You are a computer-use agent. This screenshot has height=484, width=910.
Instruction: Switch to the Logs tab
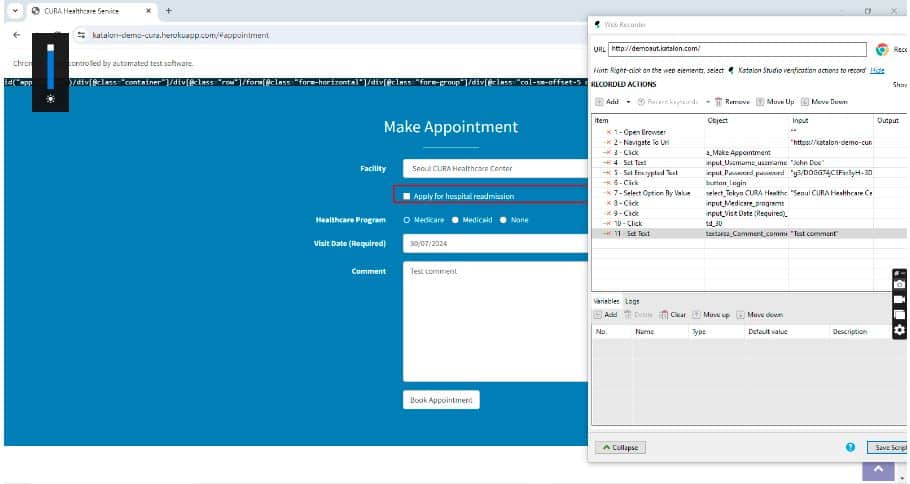tap(632, 301)
